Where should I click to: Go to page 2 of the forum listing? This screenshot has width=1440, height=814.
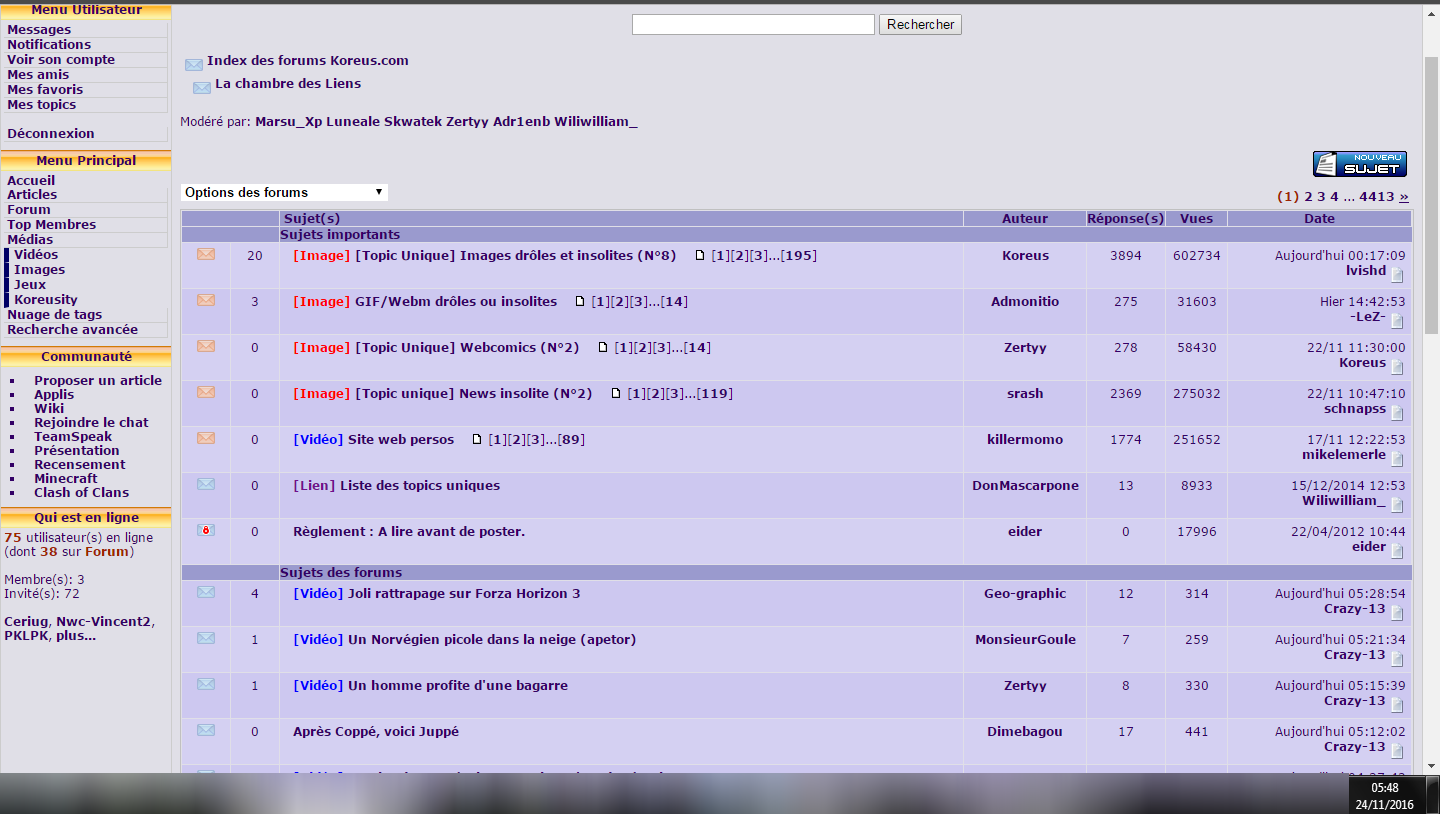pyautogui.click(x=1308, y=197)
